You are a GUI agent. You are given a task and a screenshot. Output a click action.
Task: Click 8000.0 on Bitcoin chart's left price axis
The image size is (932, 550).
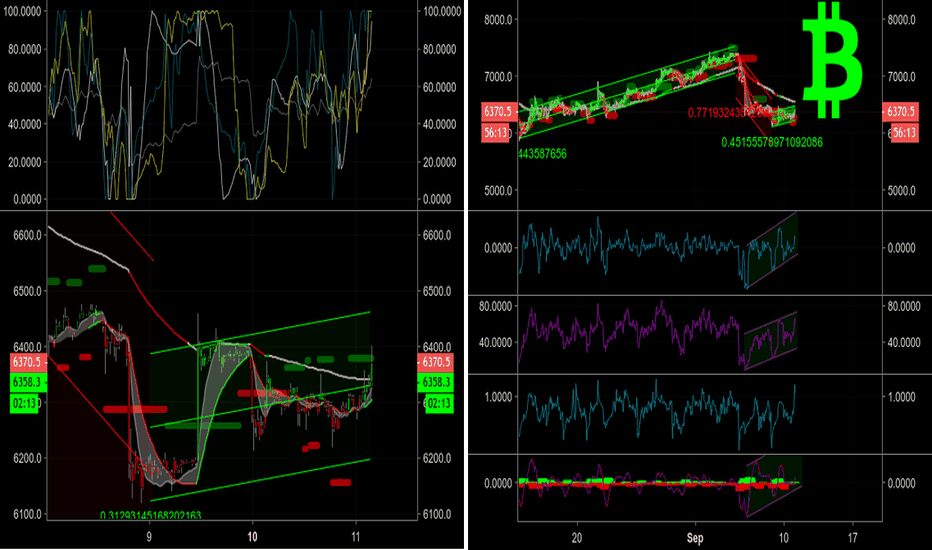pos(498,20)
